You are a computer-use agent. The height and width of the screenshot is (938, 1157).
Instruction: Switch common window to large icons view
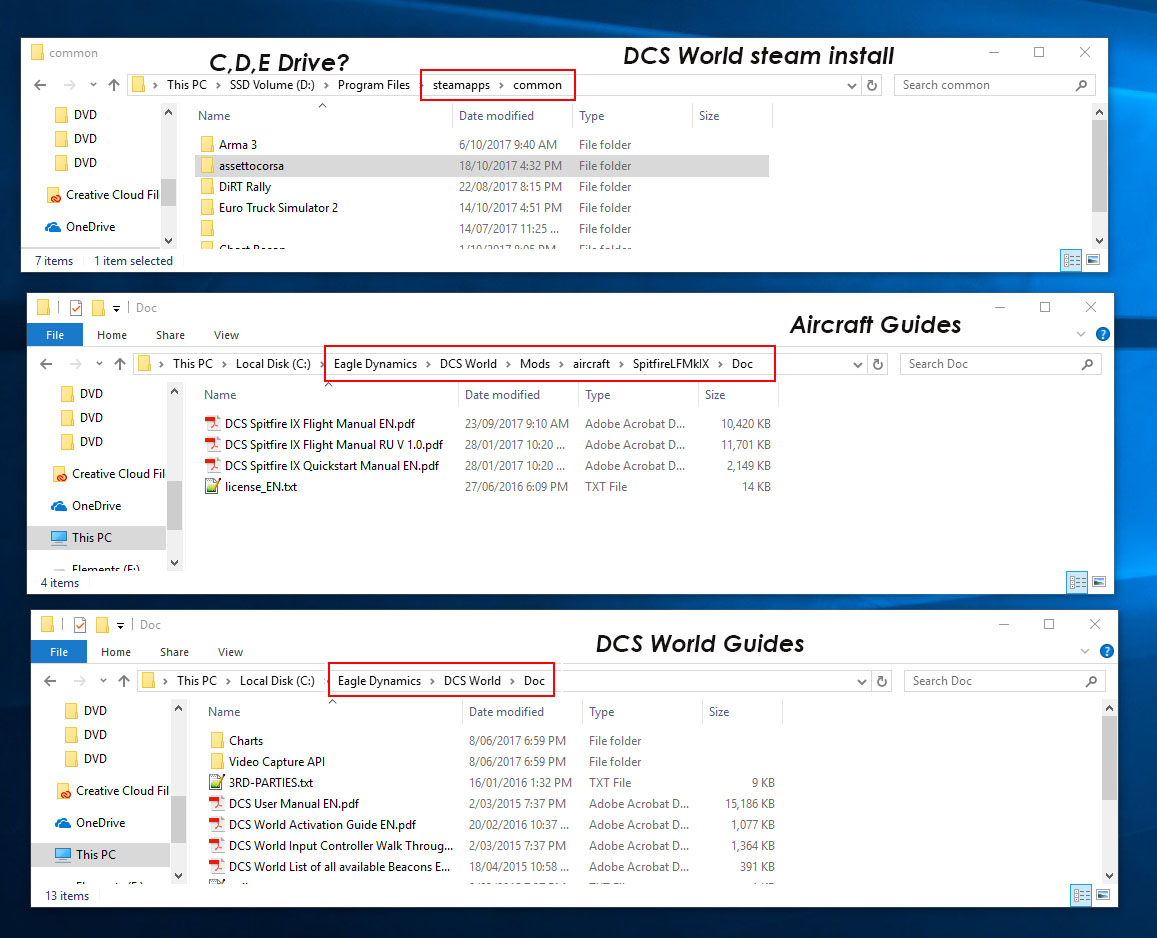[x=1093, y=260]
